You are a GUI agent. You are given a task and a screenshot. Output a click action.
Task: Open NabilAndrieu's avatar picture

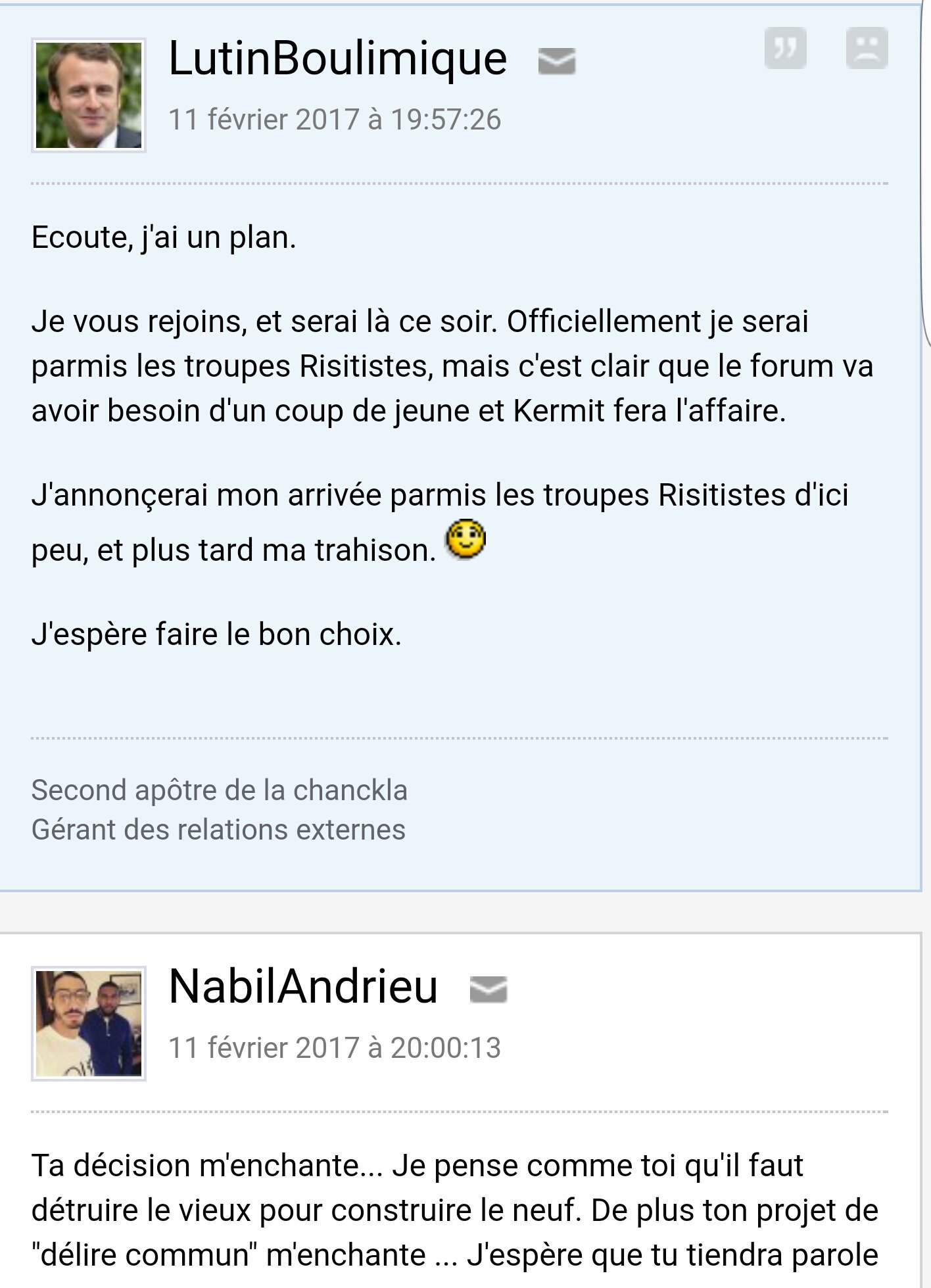[88, 1024]
